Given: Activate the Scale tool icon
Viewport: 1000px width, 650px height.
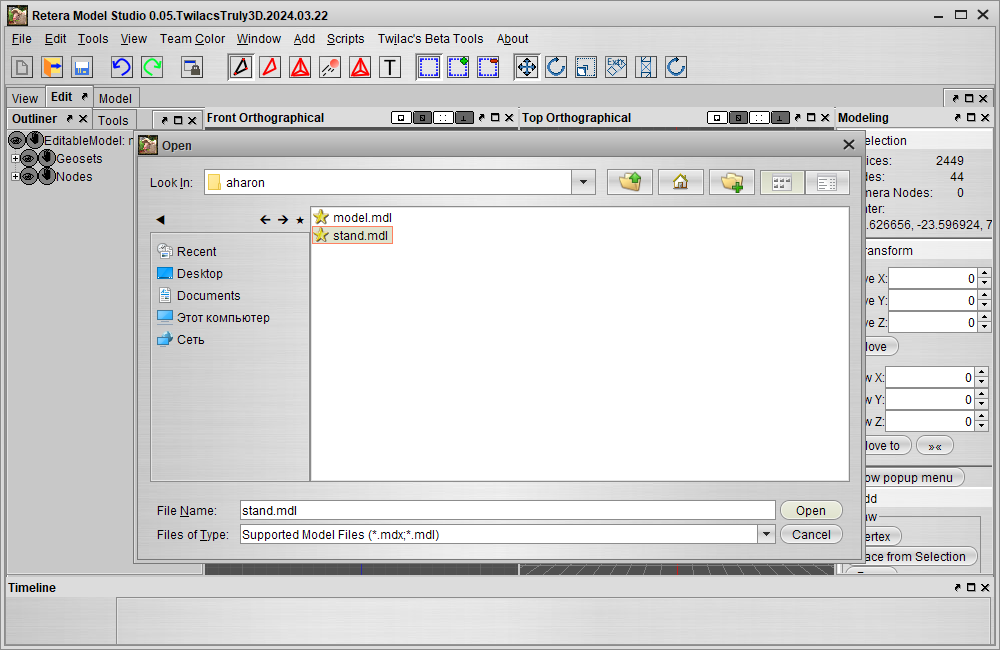Looking at the screenshot, I should click(x=586, y=67).
